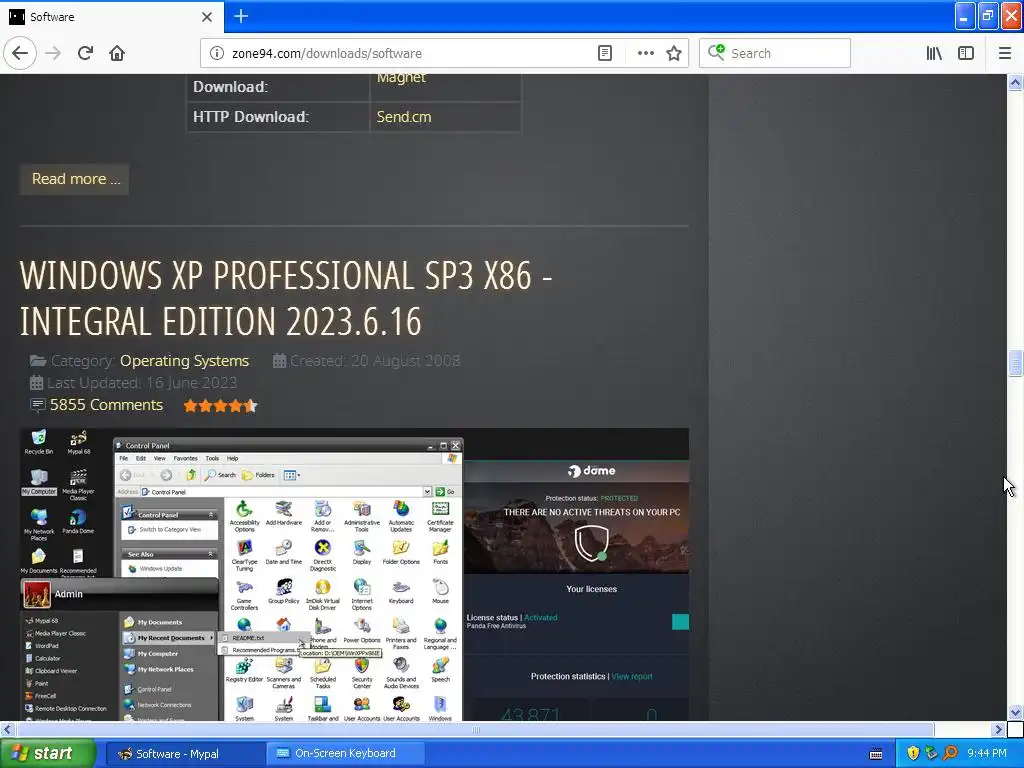1024x768 pixels.
Task: Select the Software browser tab
Action: point(111,16)
